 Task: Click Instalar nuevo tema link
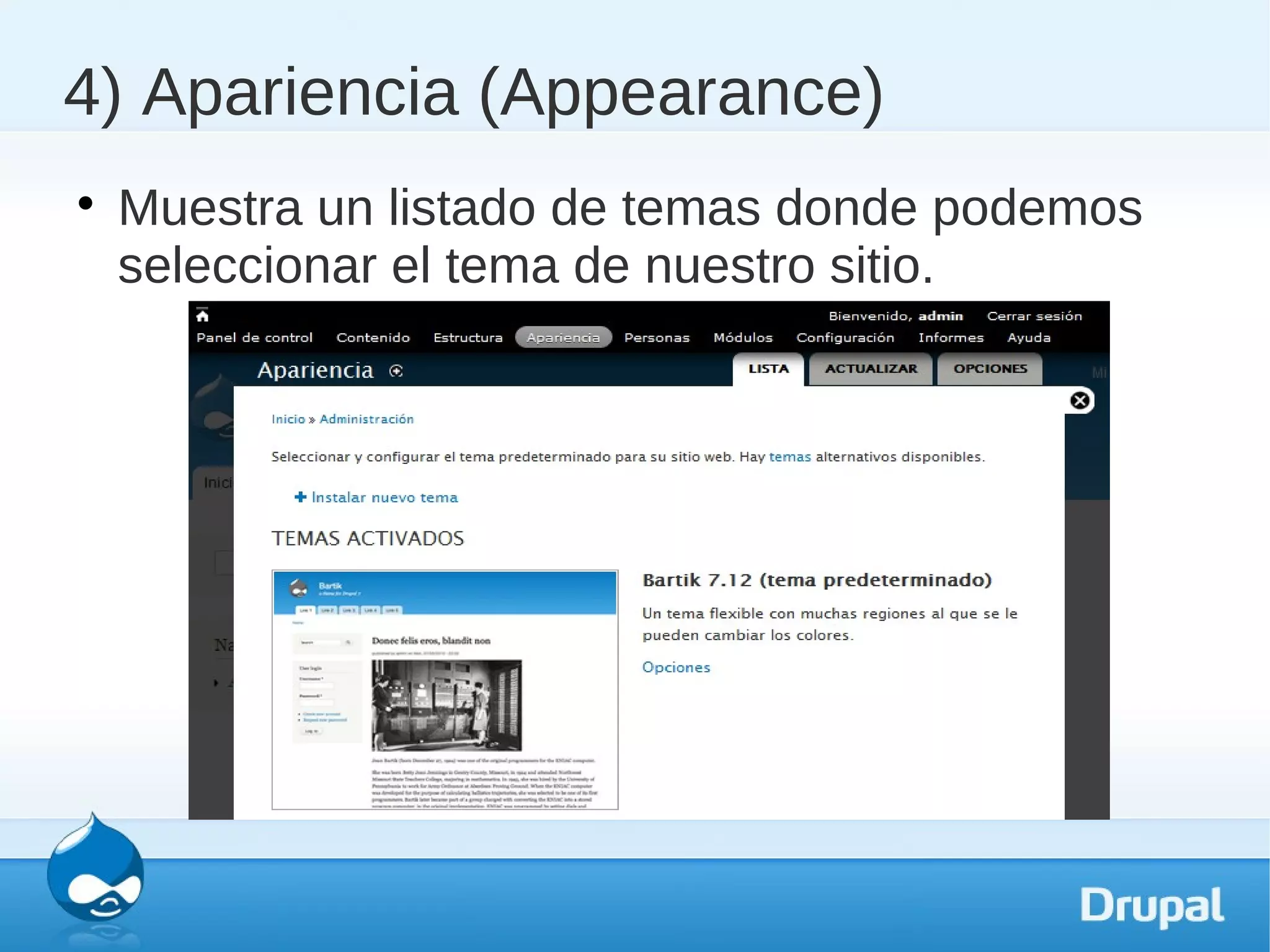click(384, 497)
